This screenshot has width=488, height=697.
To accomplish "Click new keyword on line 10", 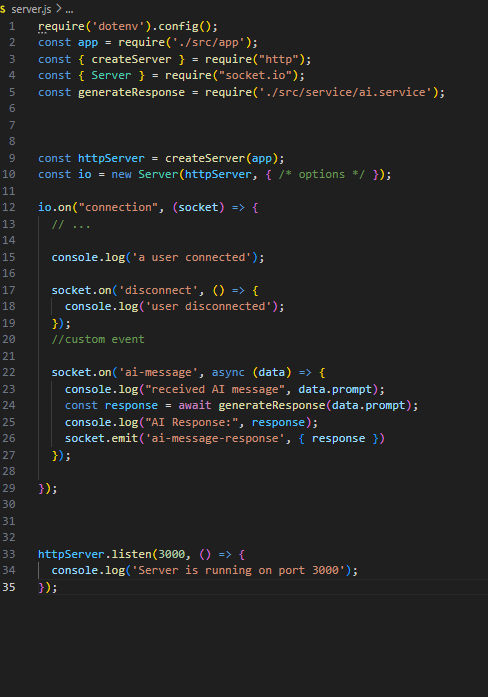I will (x=121, y=174).
